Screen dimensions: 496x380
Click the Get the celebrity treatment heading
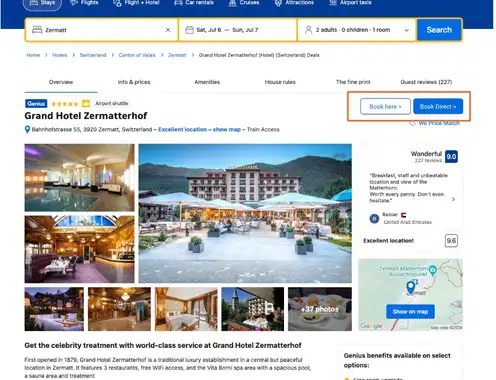(x=163, y=345)
